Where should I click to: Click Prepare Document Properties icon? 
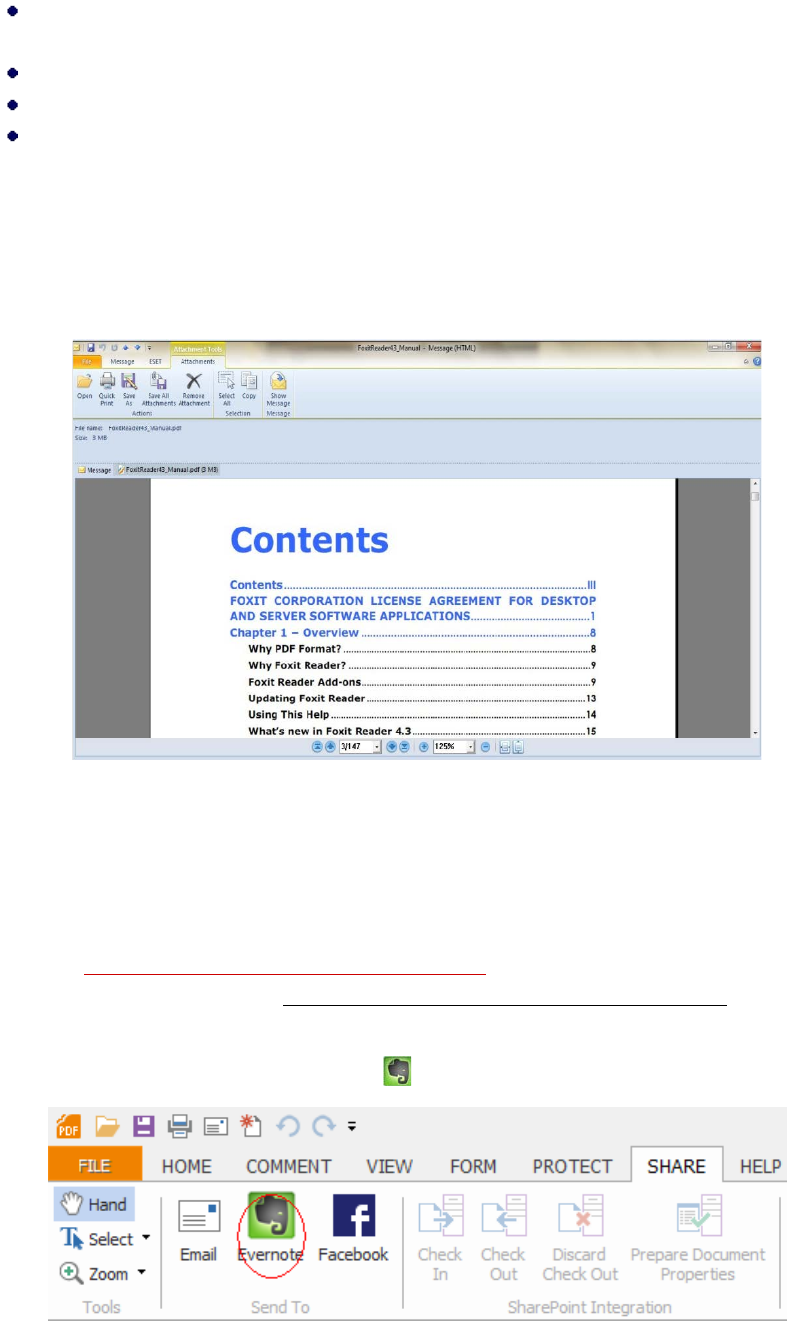click(x=698, y=1216)
